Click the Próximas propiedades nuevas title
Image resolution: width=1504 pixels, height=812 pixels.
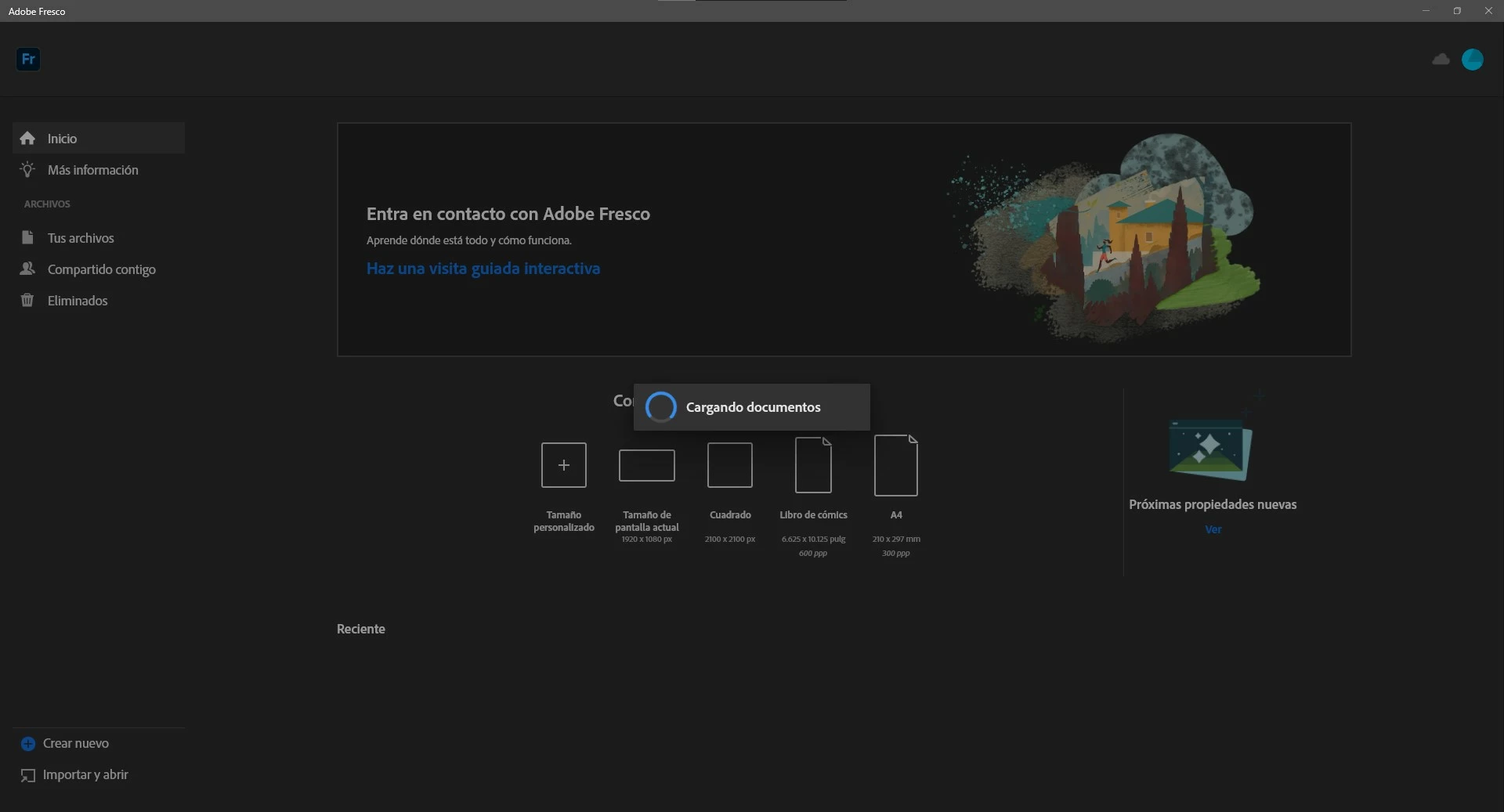[x=1213, y=504]
